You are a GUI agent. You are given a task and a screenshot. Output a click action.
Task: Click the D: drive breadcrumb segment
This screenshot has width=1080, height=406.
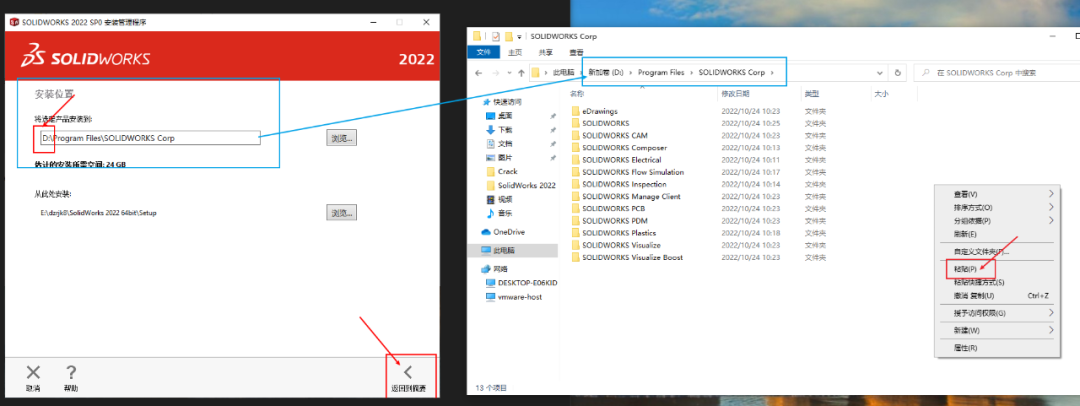pyautogui.click(x=605, y=72)
